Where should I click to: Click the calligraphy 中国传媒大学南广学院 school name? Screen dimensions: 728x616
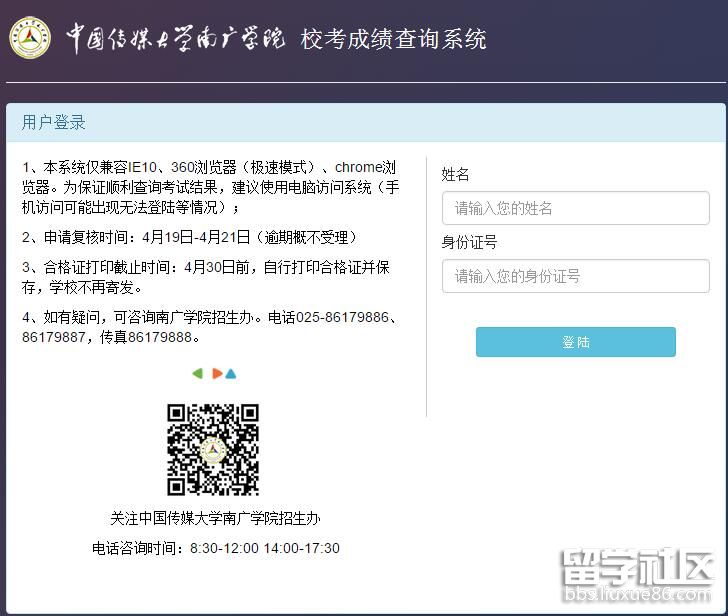point(175,38)
